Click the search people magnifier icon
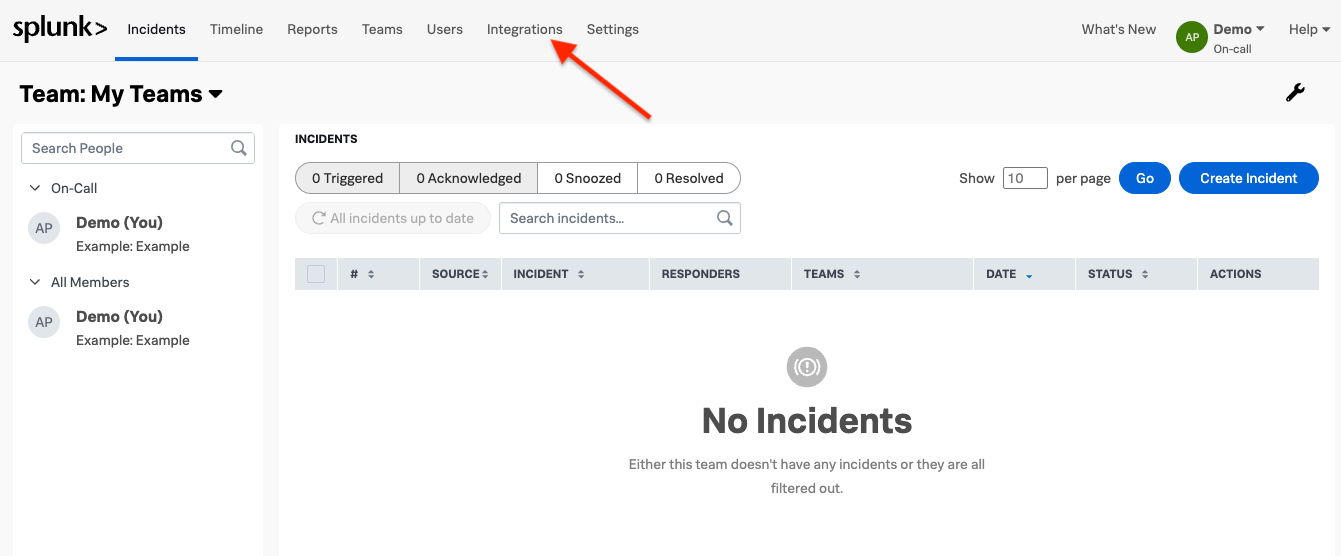Image resolution: width=1341 pixels, height=556 pixels. 239,148
